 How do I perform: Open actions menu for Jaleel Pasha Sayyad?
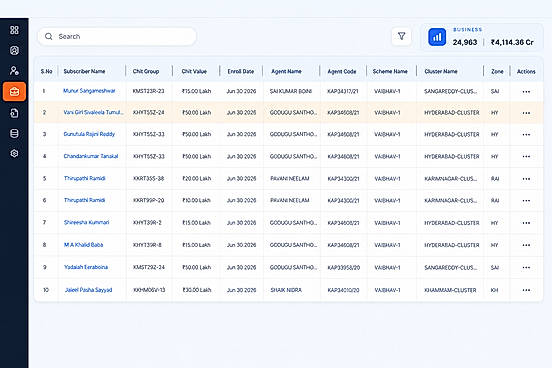click(526, 290)
